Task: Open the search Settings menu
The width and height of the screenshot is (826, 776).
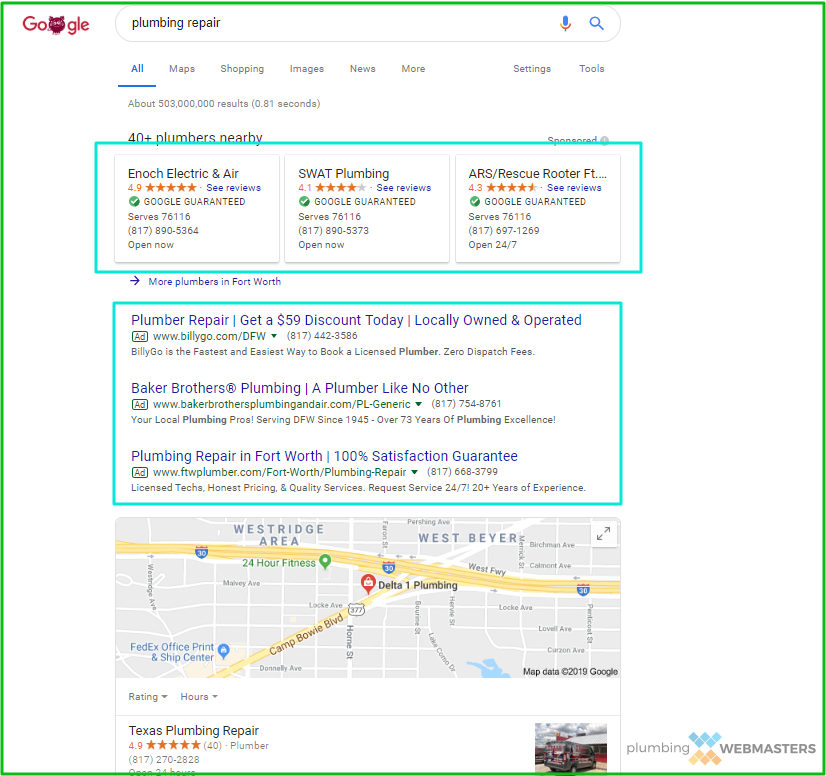Action: pyautogui.click(x=532, y=68)
